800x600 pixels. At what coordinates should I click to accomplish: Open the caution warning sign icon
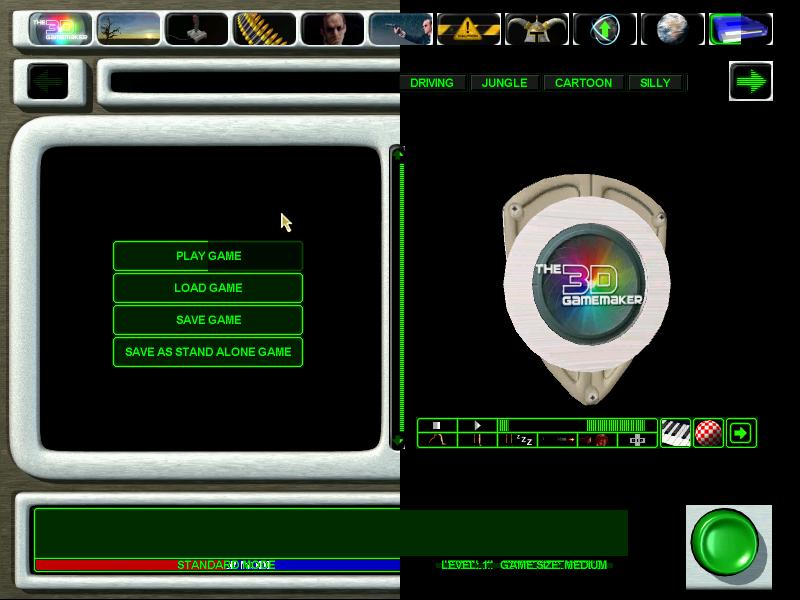click(x=469, y=29)
